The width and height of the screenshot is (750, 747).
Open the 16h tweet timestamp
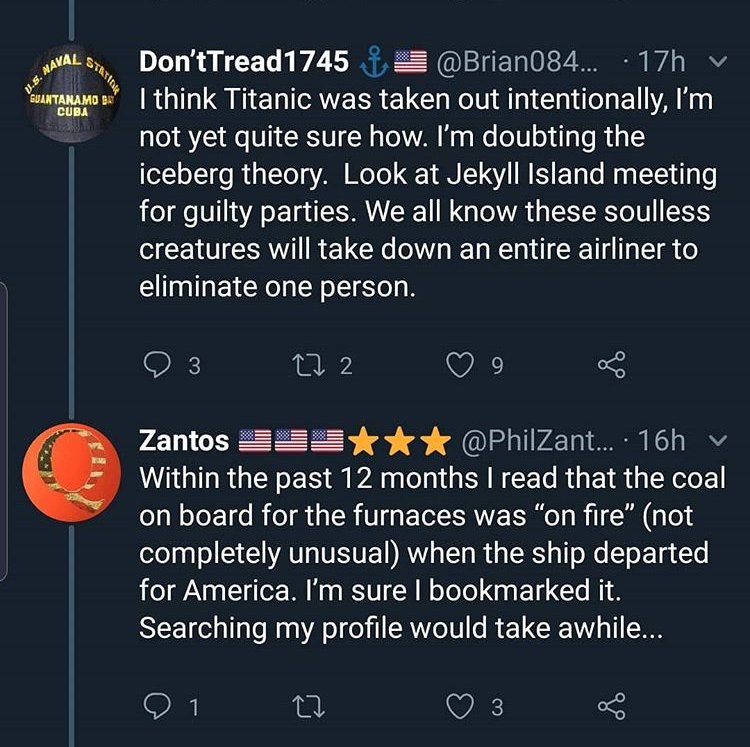coord(661,441)
